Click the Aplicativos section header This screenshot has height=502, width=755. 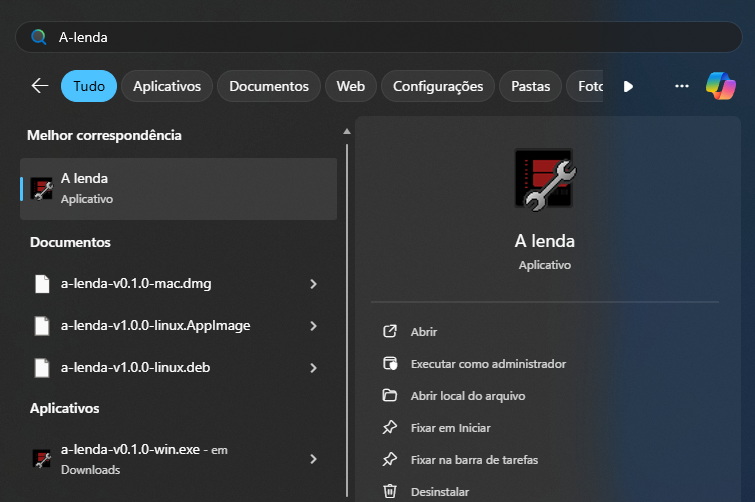(x=65, y=408)
